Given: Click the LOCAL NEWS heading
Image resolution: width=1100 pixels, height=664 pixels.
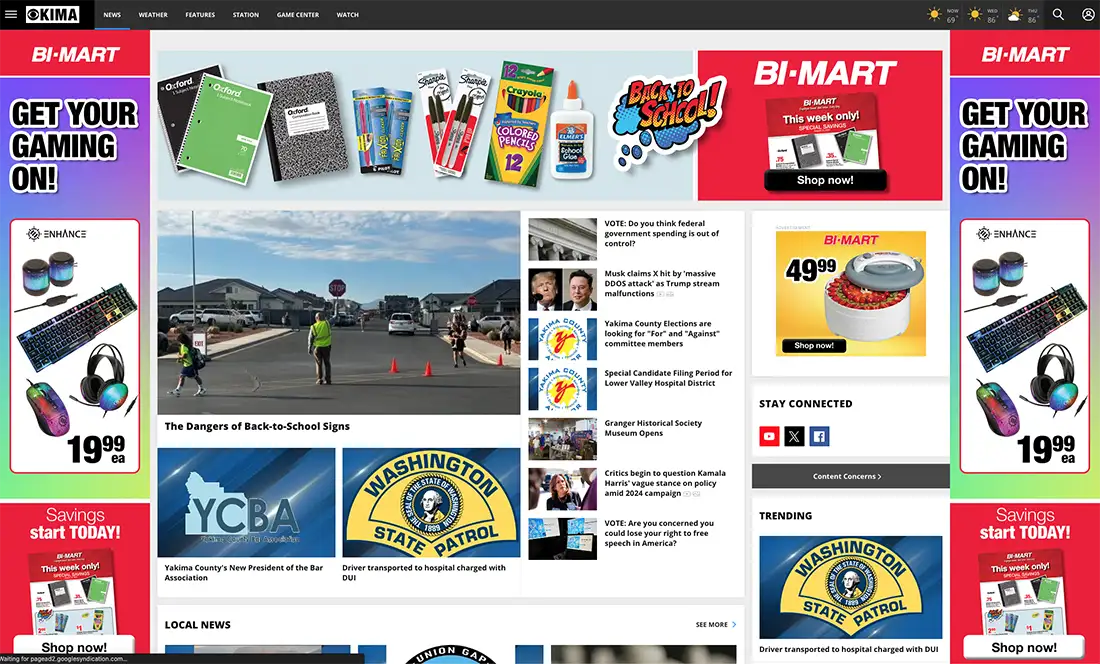Looking at the screenshot, I should coord(197,625).
